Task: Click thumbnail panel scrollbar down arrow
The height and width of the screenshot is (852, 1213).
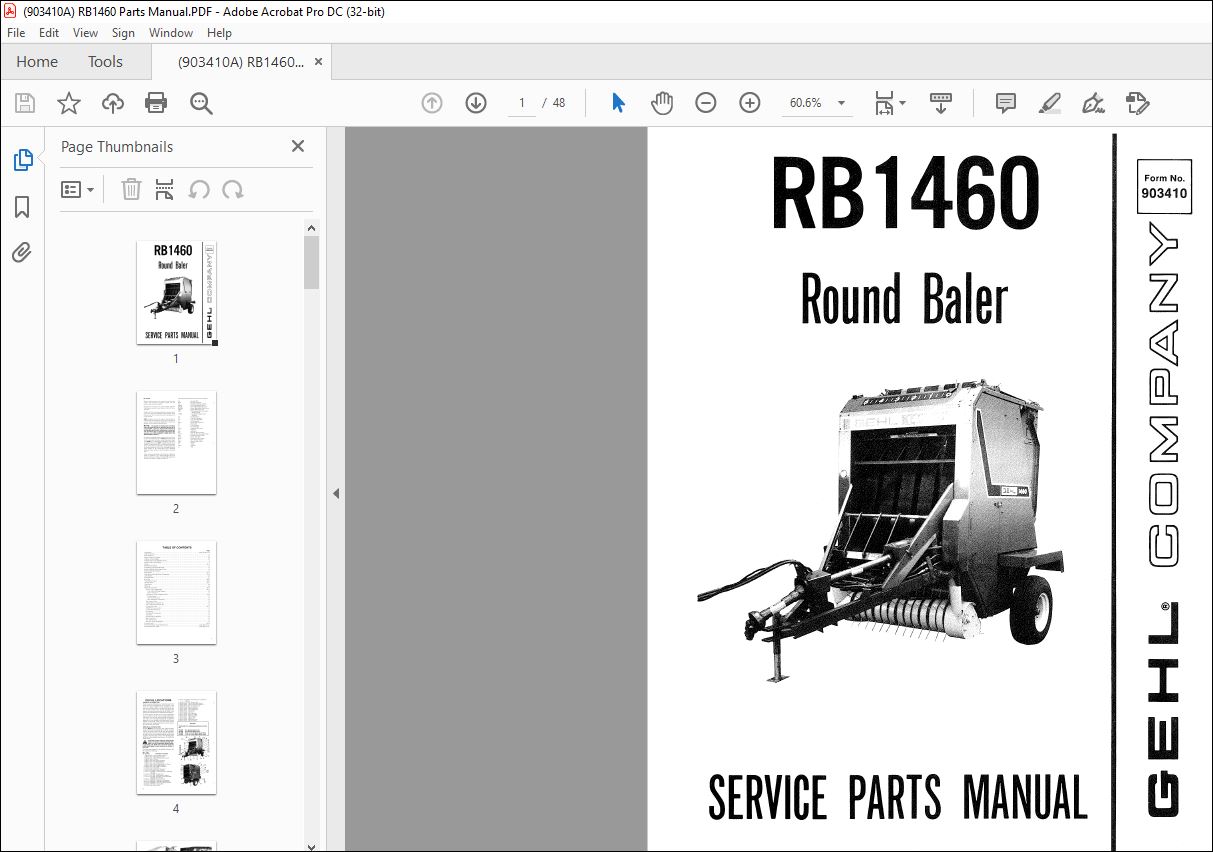Action: [311, 845]
